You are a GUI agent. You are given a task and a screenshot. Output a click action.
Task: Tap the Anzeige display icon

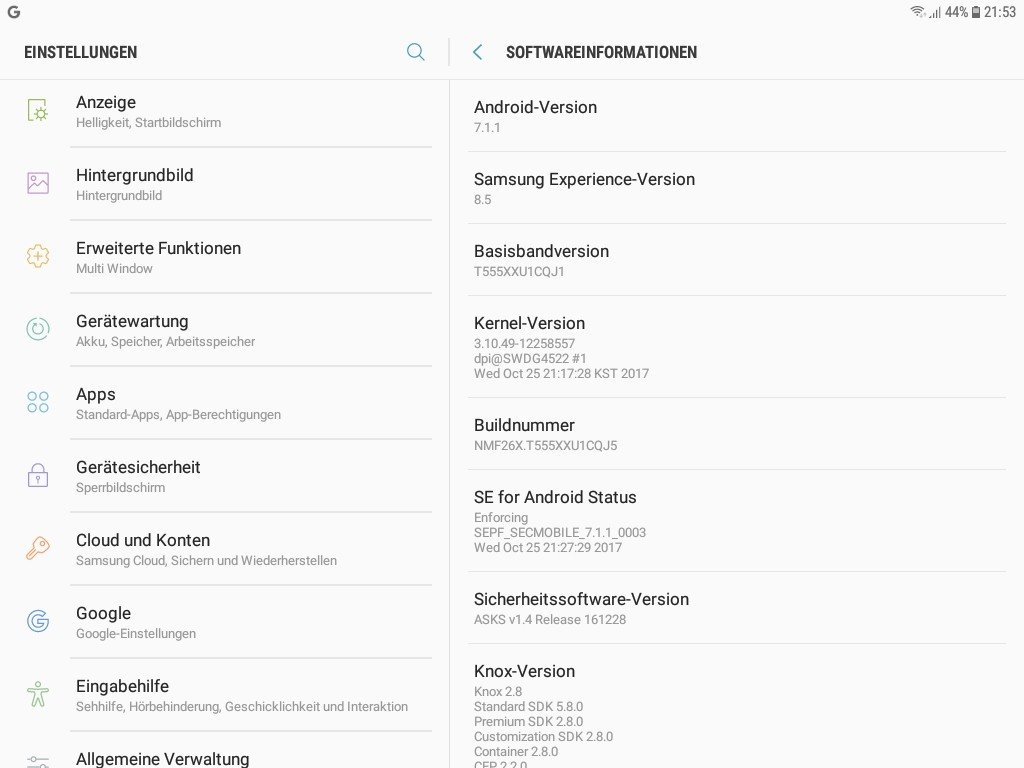pyautogui.click(x=38, y=111)
